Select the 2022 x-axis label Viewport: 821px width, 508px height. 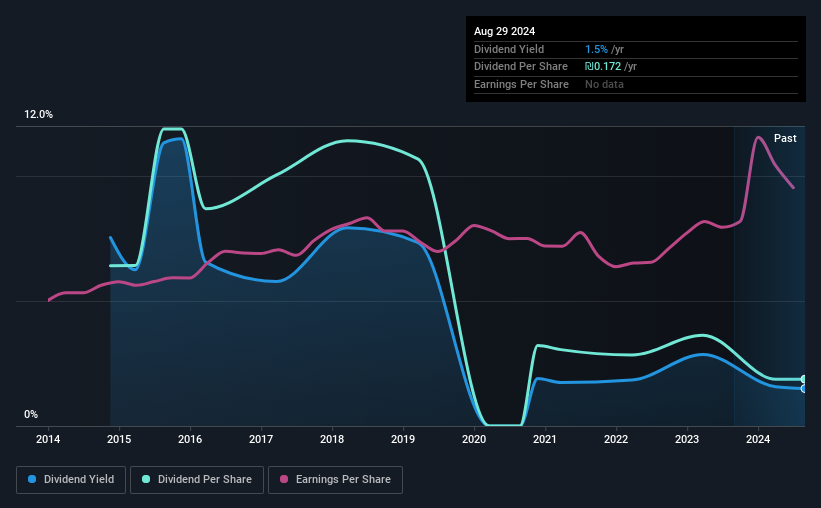coord(616,439)
